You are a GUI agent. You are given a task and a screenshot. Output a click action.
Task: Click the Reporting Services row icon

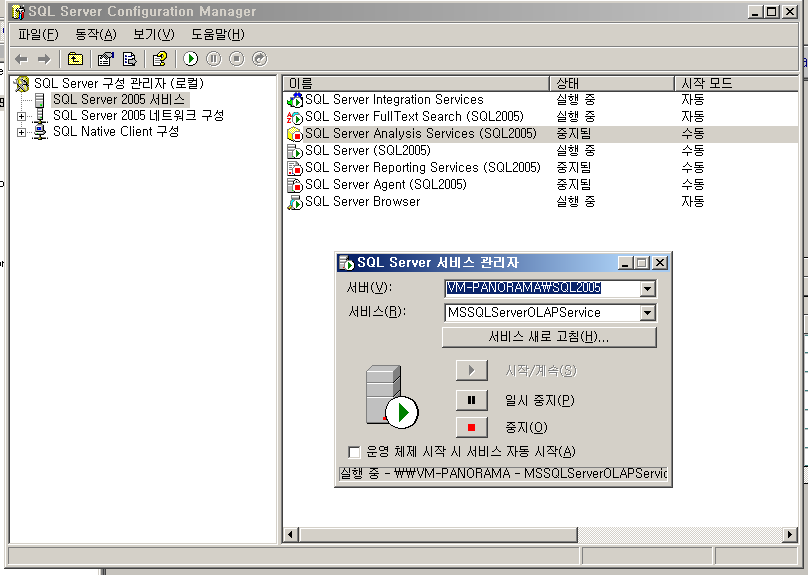pos(295,168)
